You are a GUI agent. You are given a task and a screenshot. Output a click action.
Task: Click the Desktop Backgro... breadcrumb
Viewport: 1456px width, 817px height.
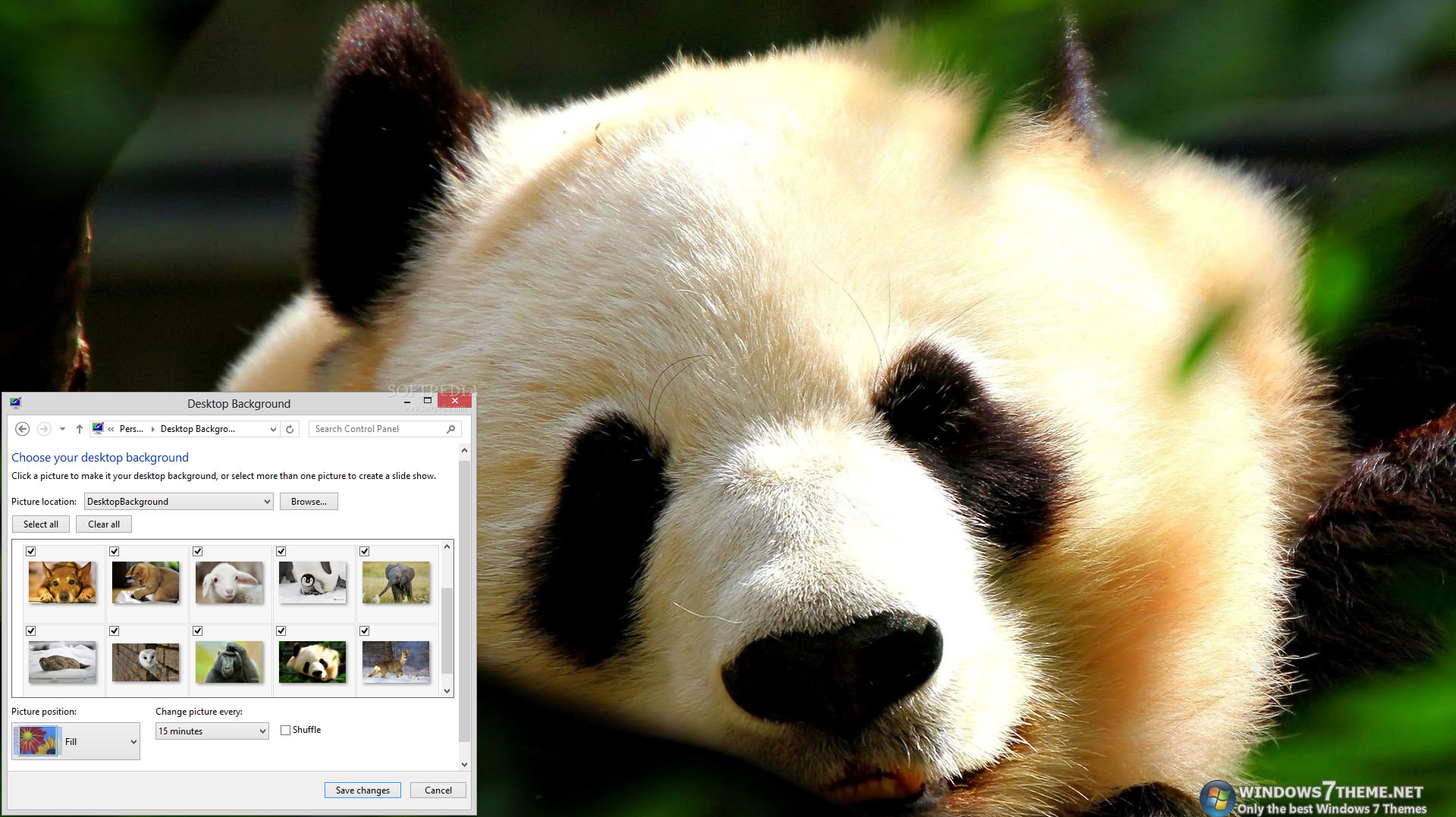tap(198, 429)
